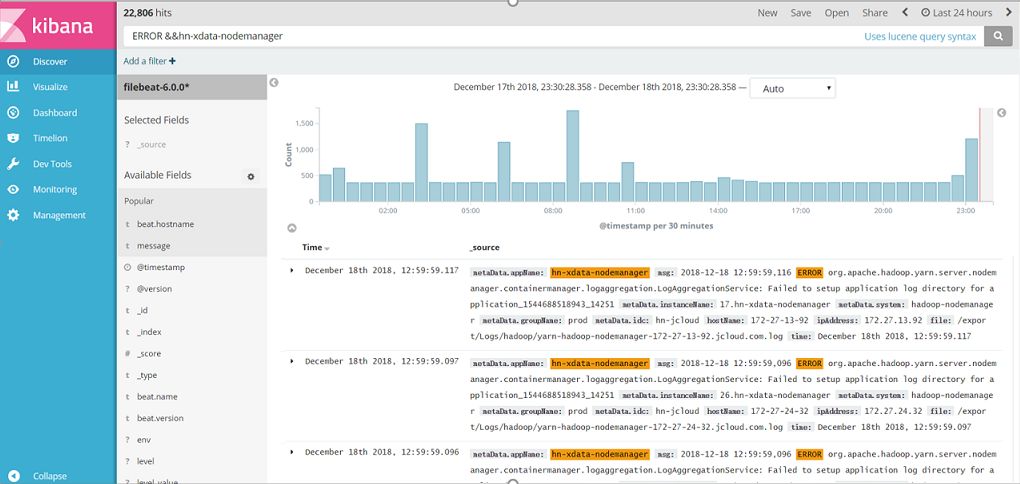The image size is (1020, 484).
Task: Click the arrow icon above the Time column
Action: [x=292, y=228]
